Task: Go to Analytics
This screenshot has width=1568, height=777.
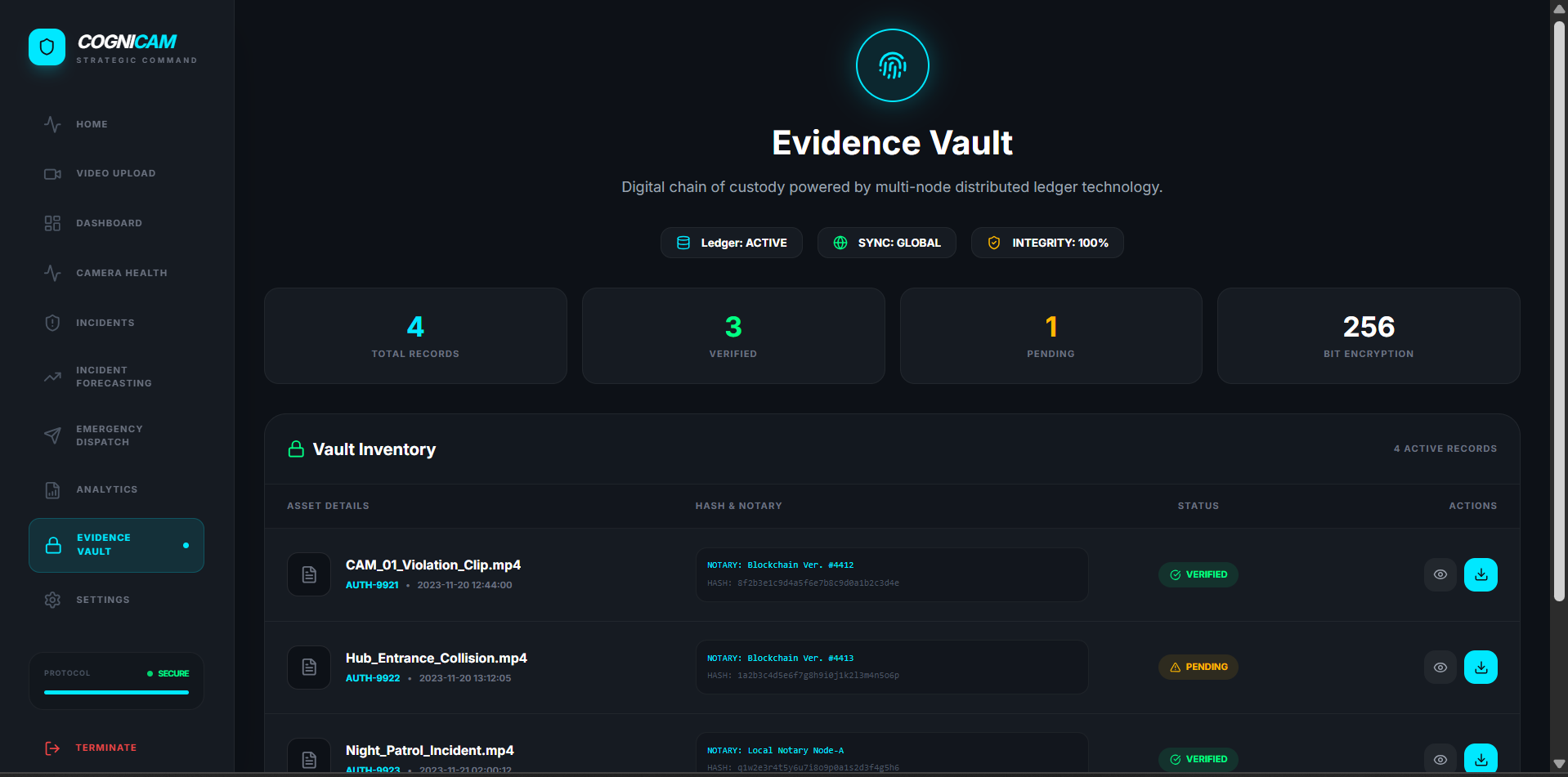Action: coord(116,490)
